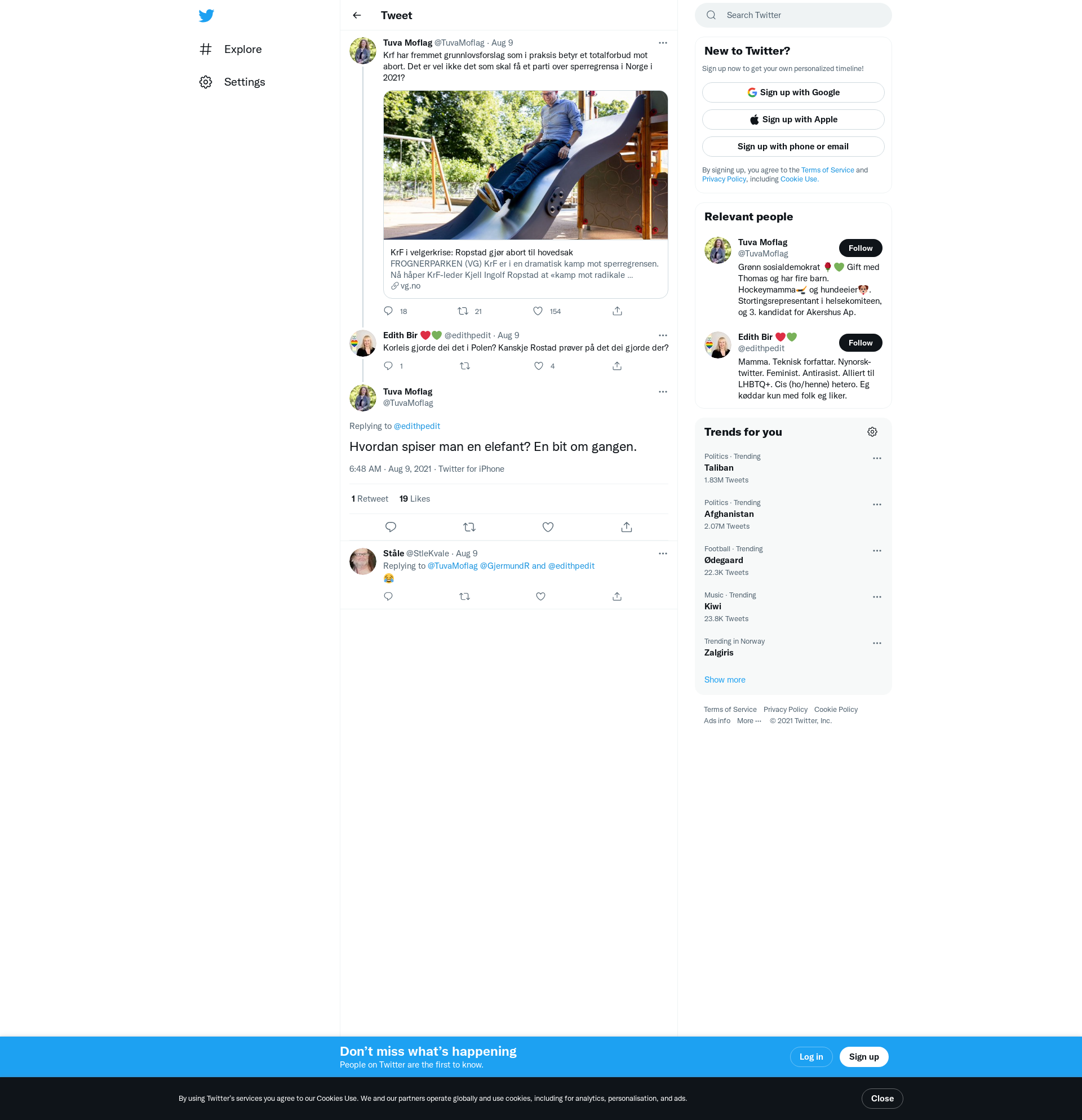This screenshot has height=1120, width=1082.
Task: Sign up from the bottom banner
Action: [863, 1056]
